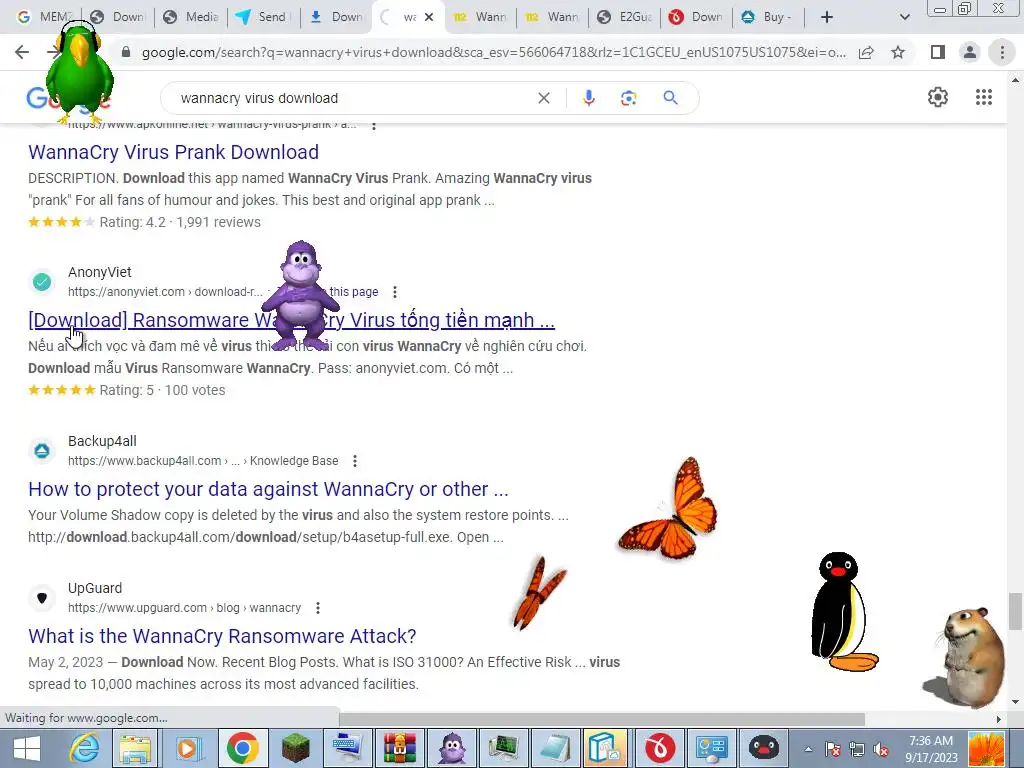The width and height of the screenshot is (1024, 768).
Task: Open the Minecraft block taskbar icon
Action: (x=294, y=748)
